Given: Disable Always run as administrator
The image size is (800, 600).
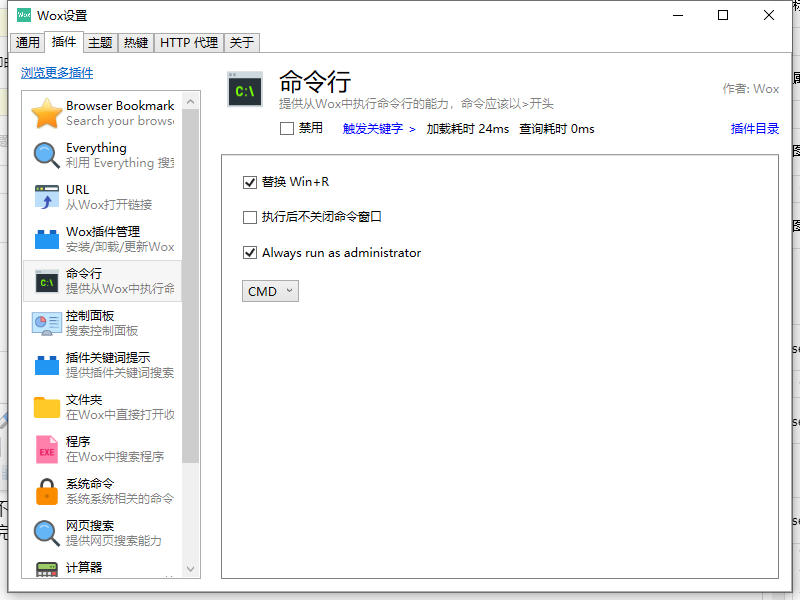Looking at the screenshot, I should [x=250, y=252].
